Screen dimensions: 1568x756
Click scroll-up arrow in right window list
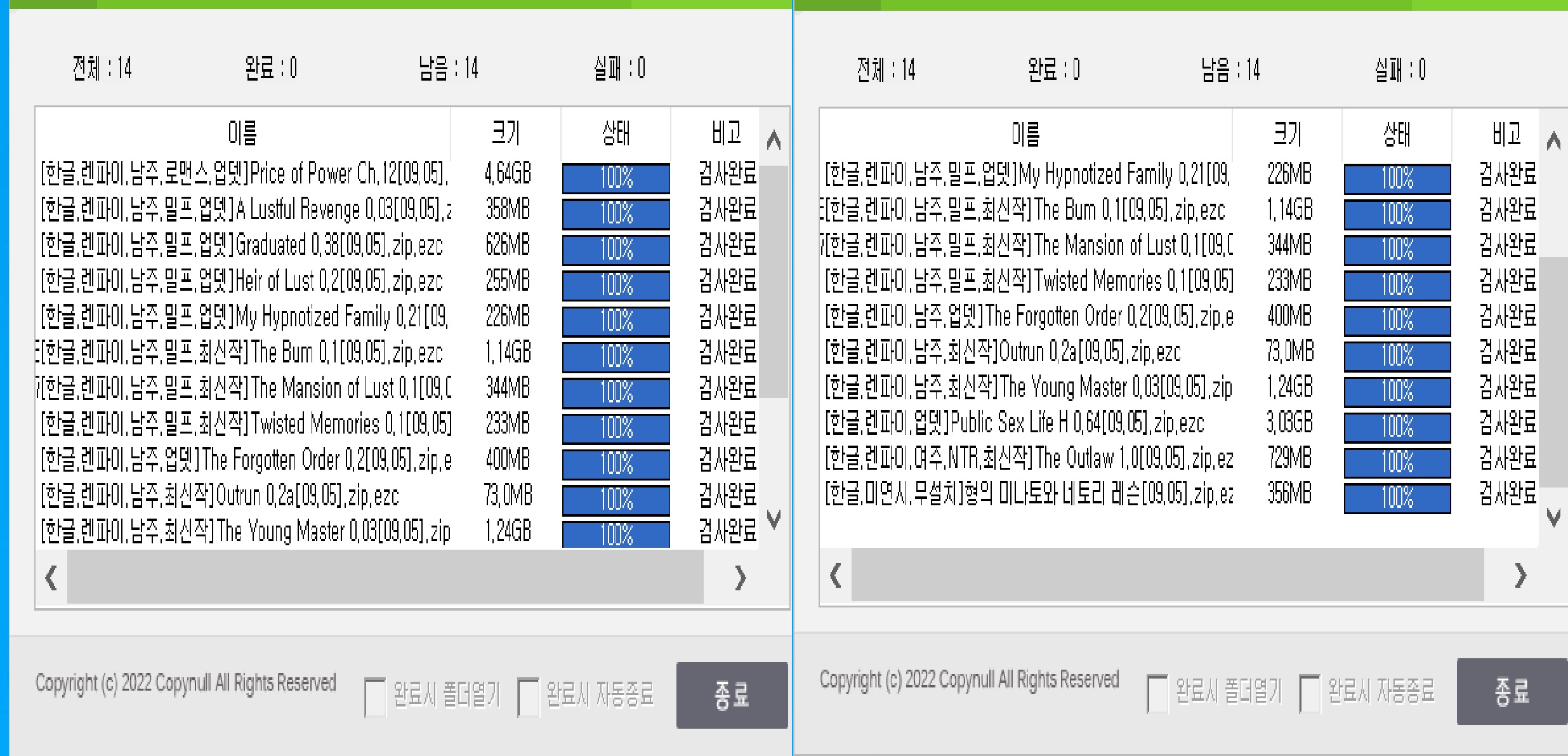(1553, 141)
